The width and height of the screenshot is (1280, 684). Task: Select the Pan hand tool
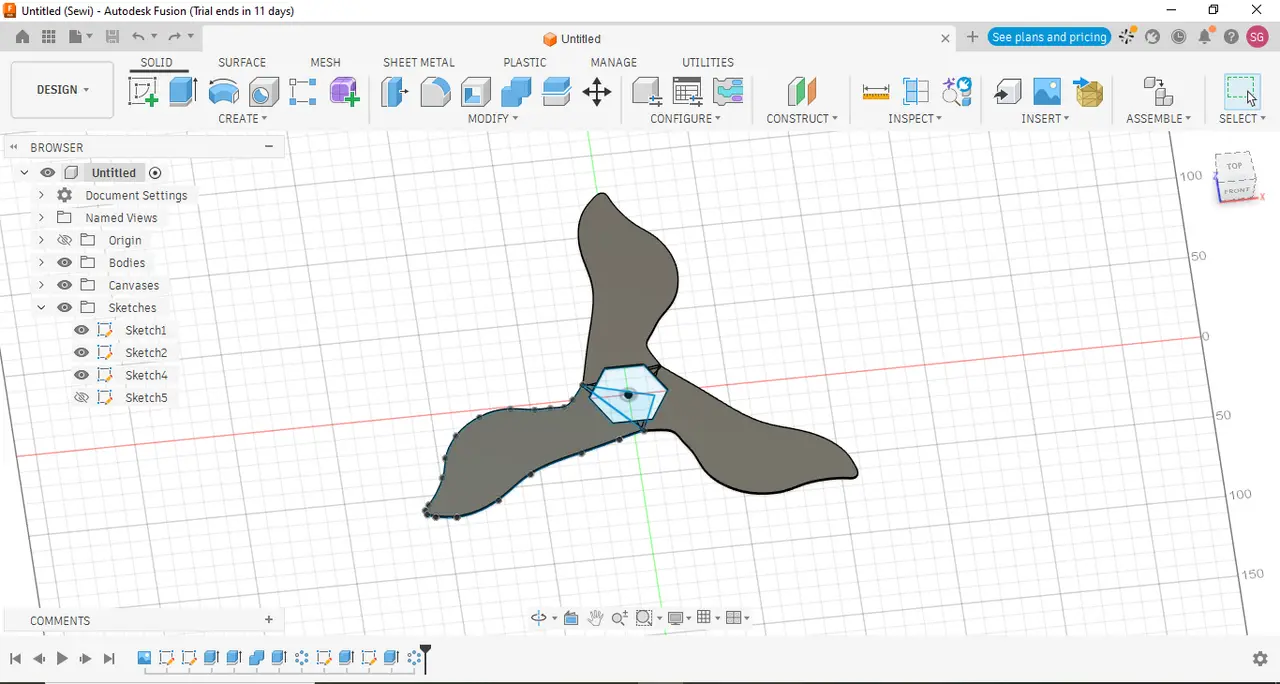[595, 618]
